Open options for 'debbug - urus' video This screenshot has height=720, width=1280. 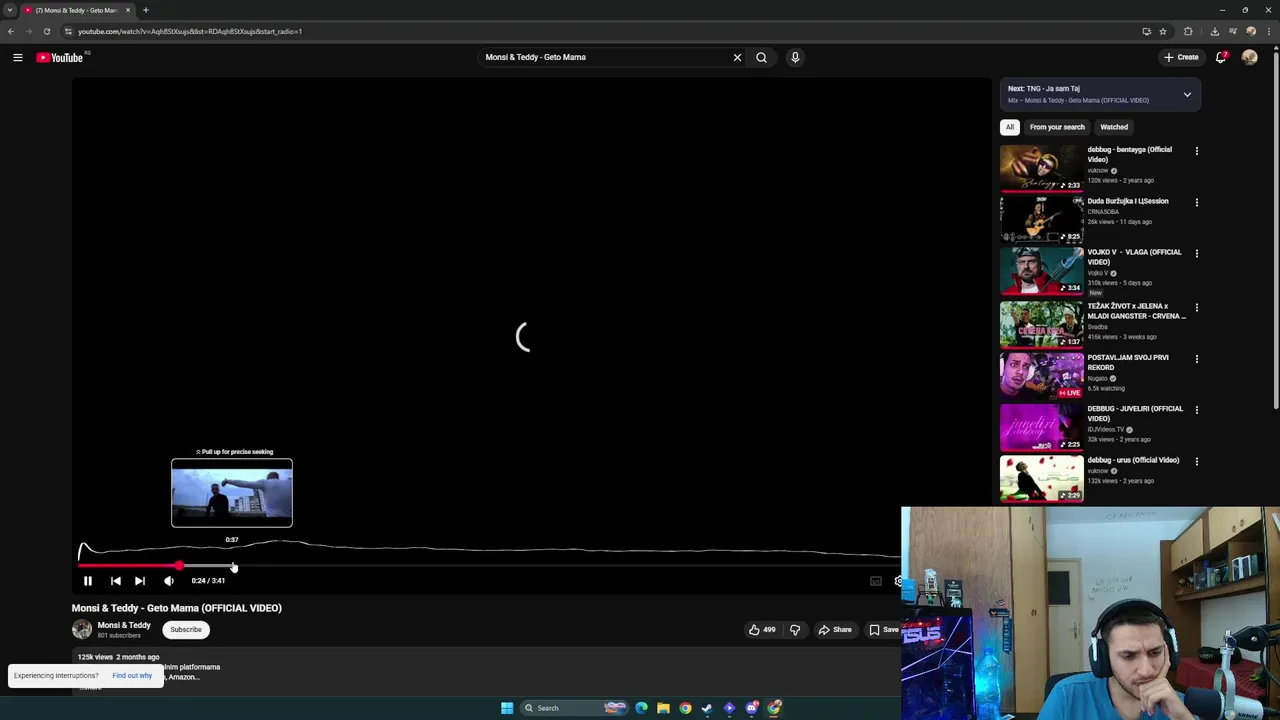[x=1197, y=461]
